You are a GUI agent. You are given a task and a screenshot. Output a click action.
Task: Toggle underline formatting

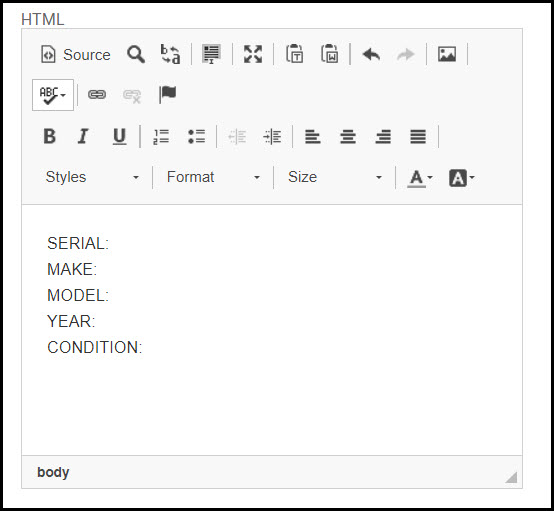pyautogui.click(x=119, y=136)
